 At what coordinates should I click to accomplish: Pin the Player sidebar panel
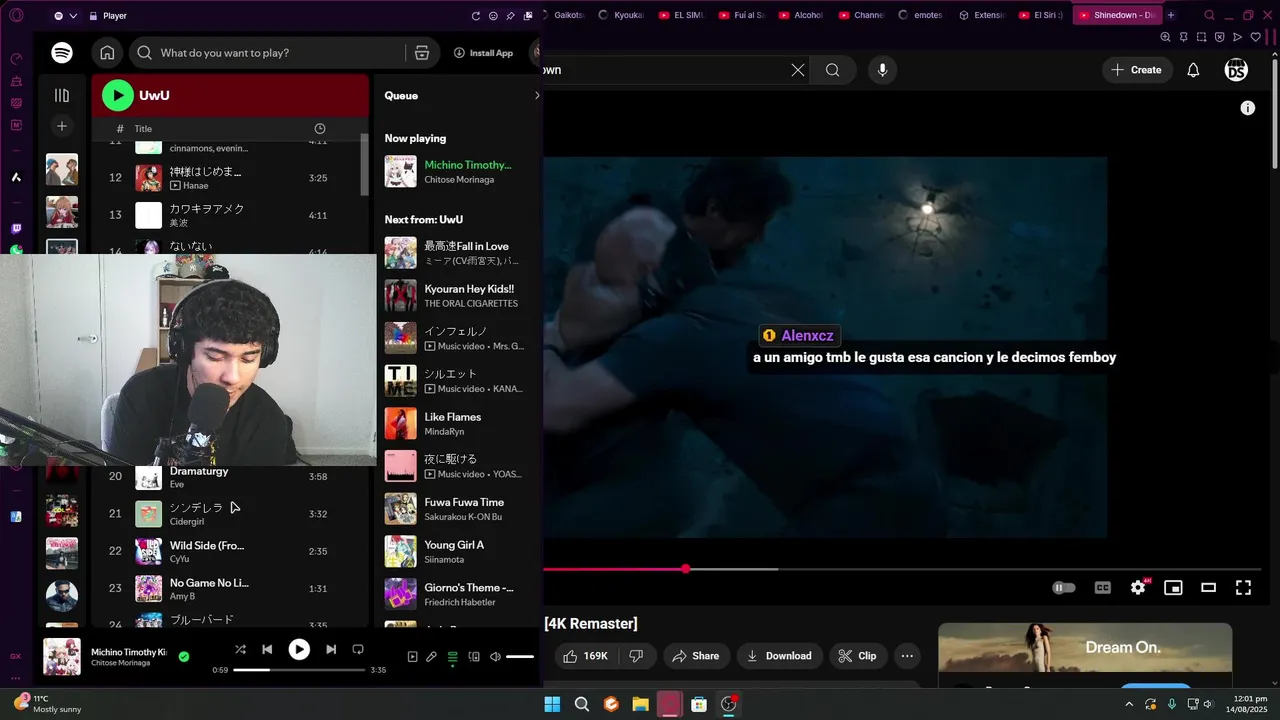510,16
